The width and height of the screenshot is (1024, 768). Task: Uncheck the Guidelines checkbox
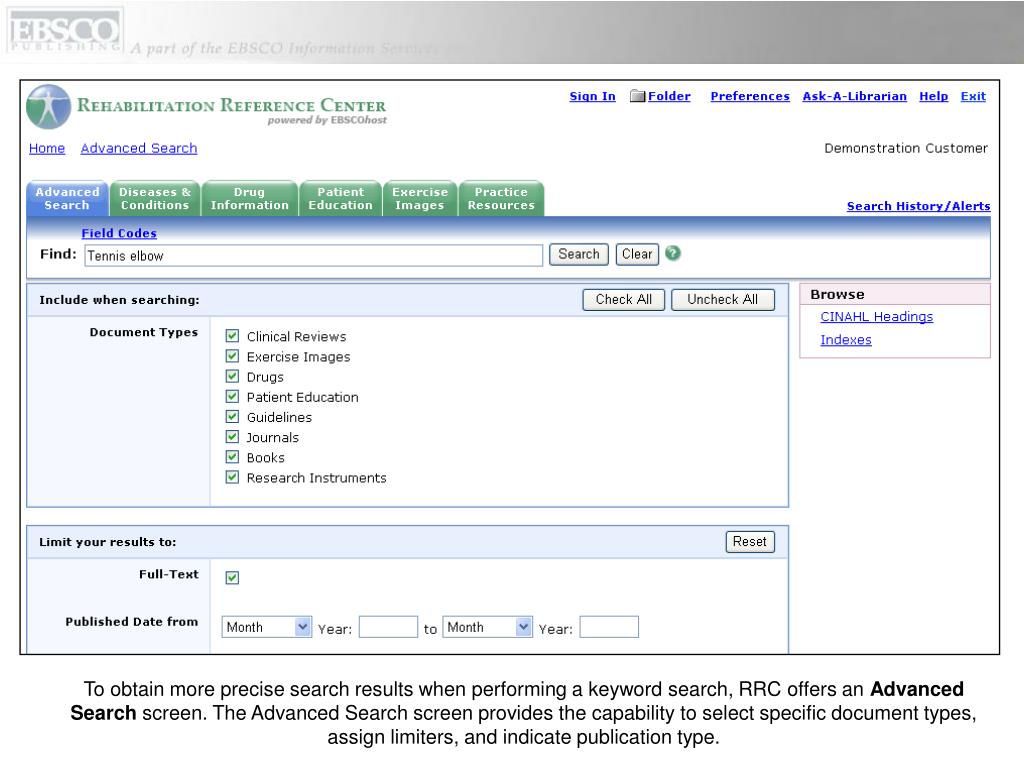232,417
